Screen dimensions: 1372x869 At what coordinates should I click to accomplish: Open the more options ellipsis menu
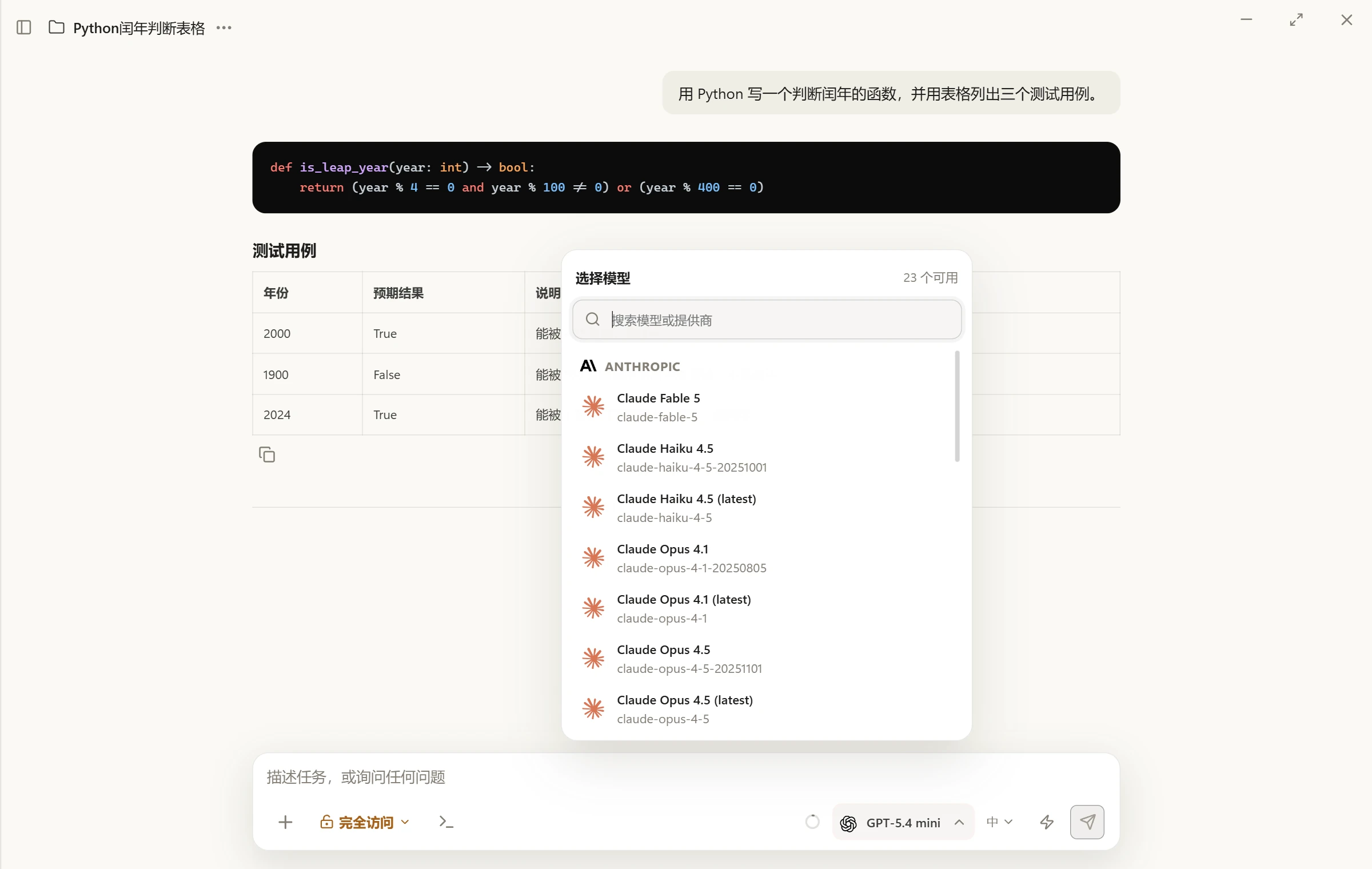(x=224, y=27)
